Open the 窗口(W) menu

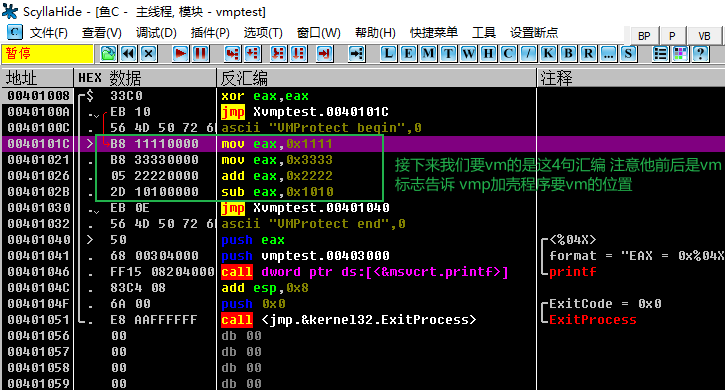(x=319, y=33)
